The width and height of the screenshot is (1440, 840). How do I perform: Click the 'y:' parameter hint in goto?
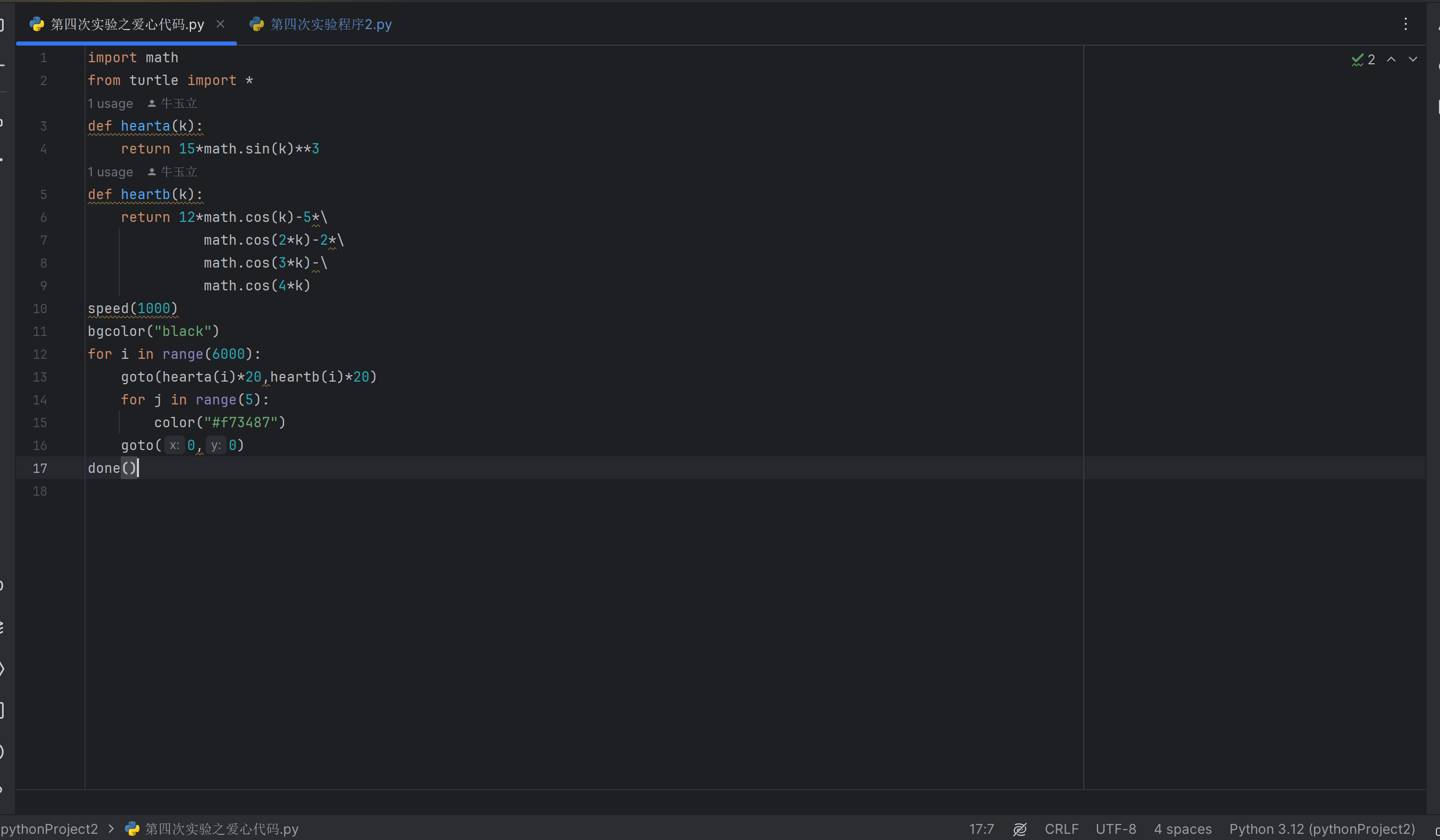pyautogui.click(x=215, y=446)
